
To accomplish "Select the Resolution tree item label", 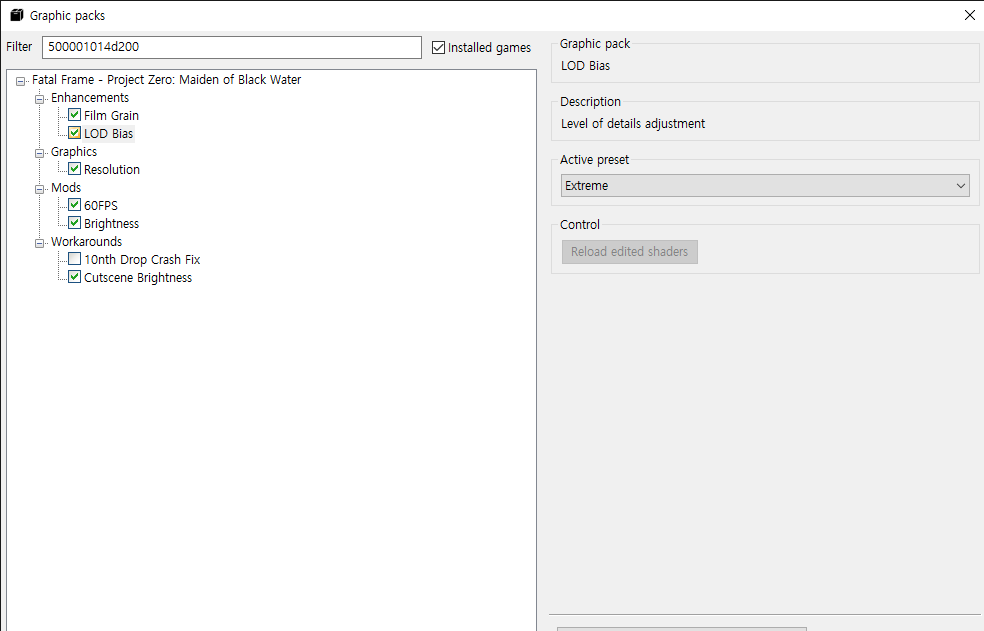I will [x=112, y=170].
